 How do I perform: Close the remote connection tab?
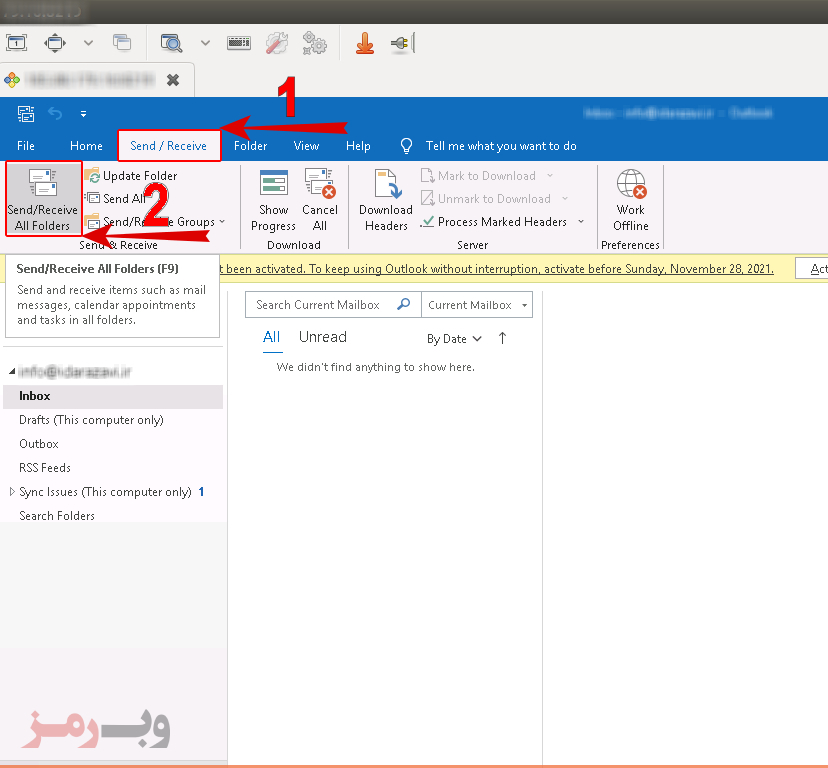(x=173, y=80)
